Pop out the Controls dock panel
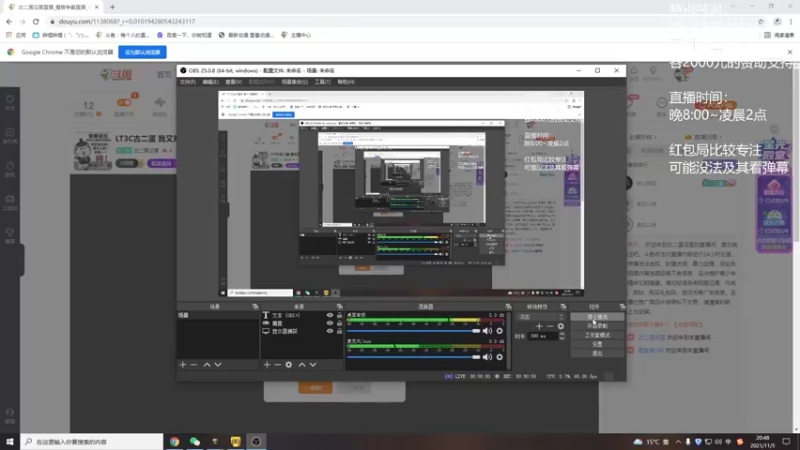800x450 pixels. coord(622,307)
